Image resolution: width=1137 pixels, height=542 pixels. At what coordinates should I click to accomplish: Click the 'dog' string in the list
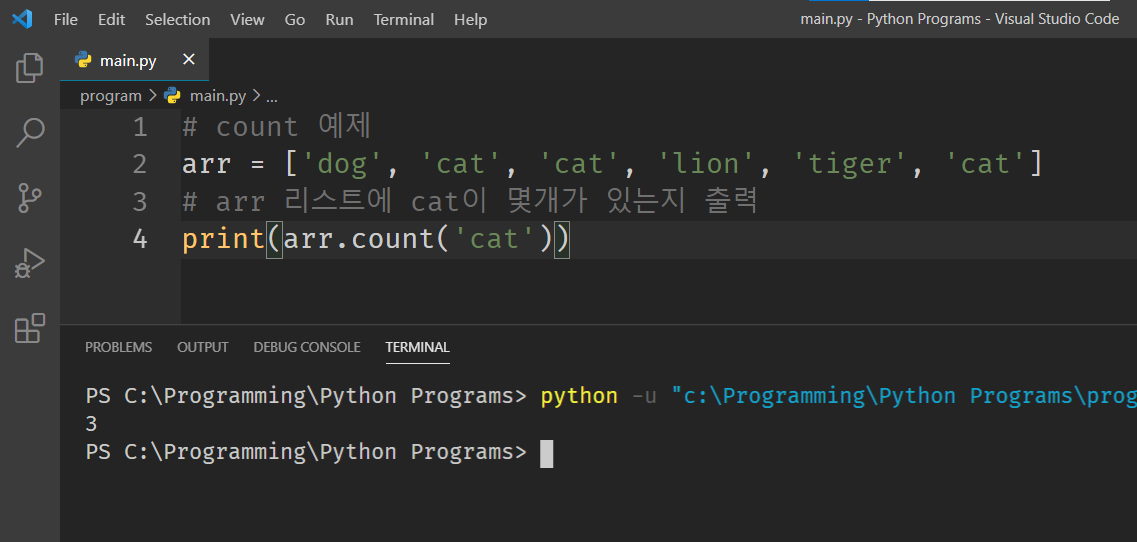pyautogui.click(x=344, y=165)
